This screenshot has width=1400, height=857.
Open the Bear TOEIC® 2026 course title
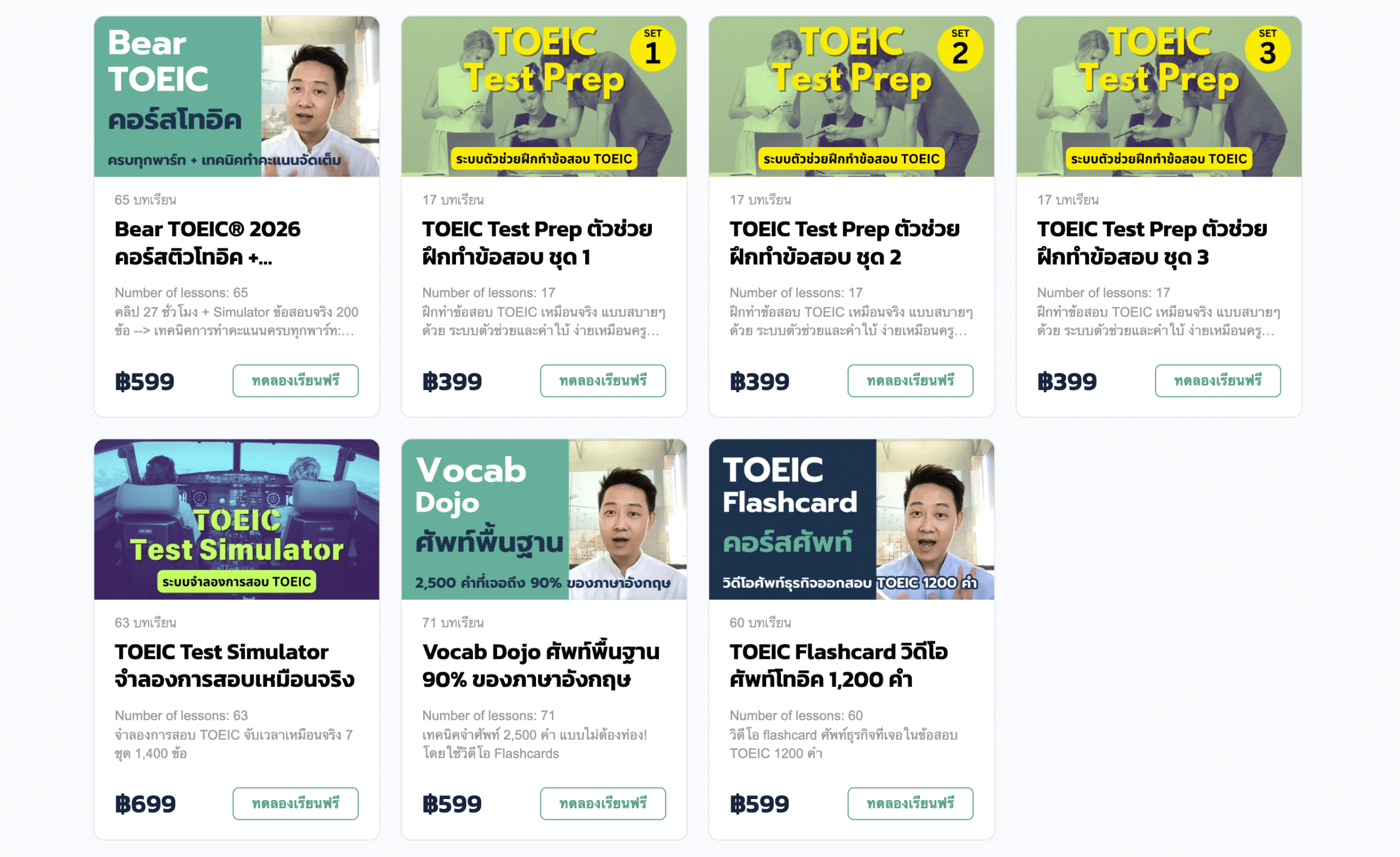[x=208, y=243]
